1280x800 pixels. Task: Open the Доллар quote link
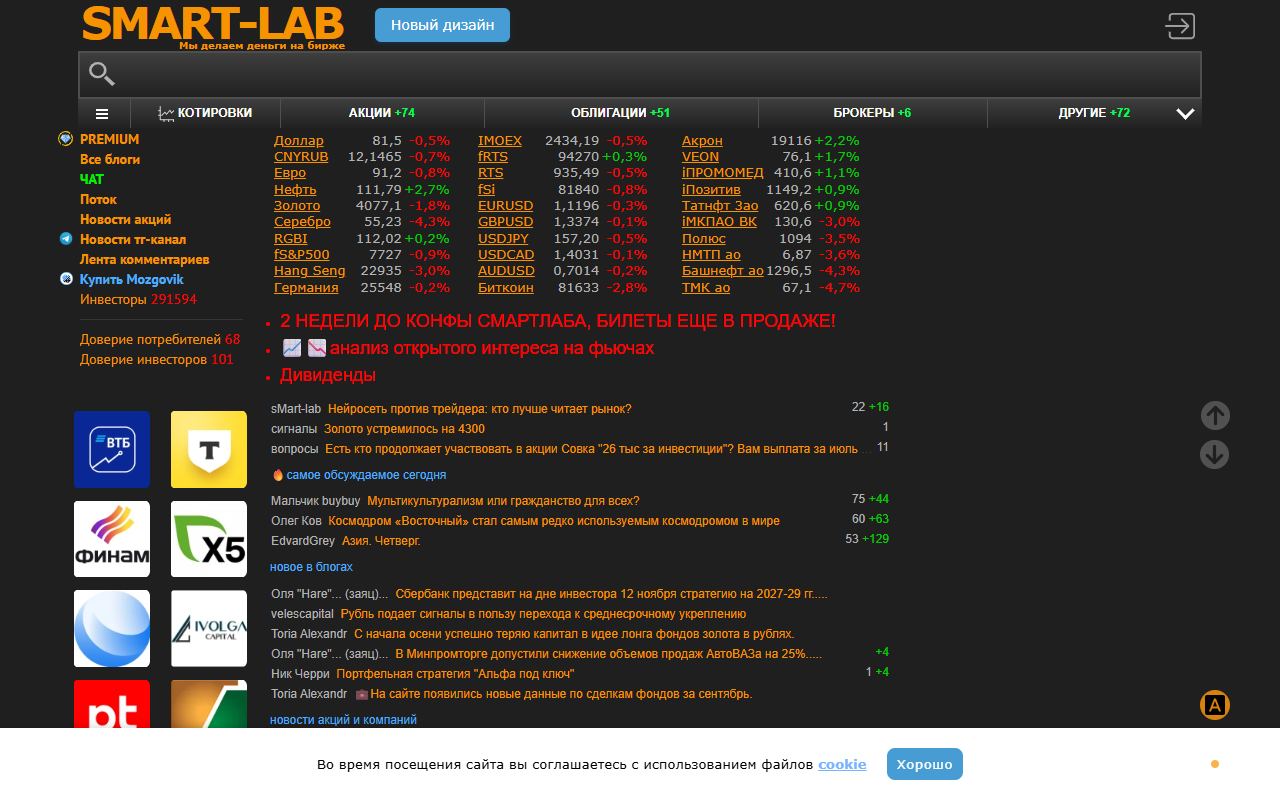(x=299, y=141)
